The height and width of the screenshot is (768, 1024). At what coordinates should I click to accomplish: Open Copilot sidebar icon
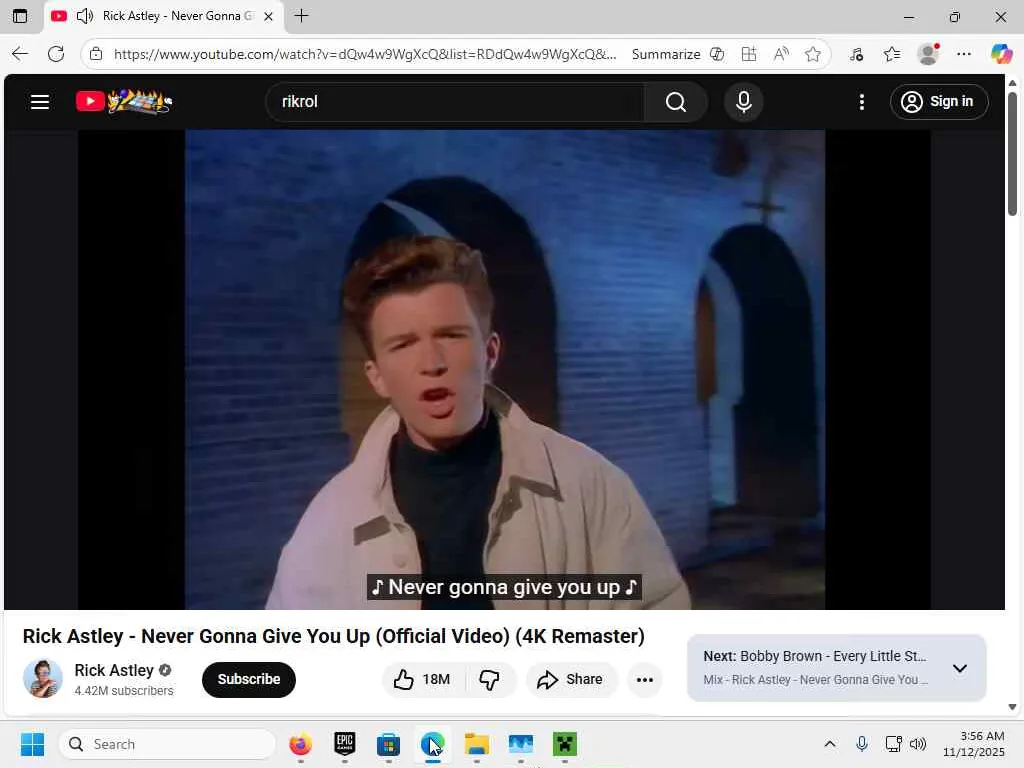coord(1001,54)
